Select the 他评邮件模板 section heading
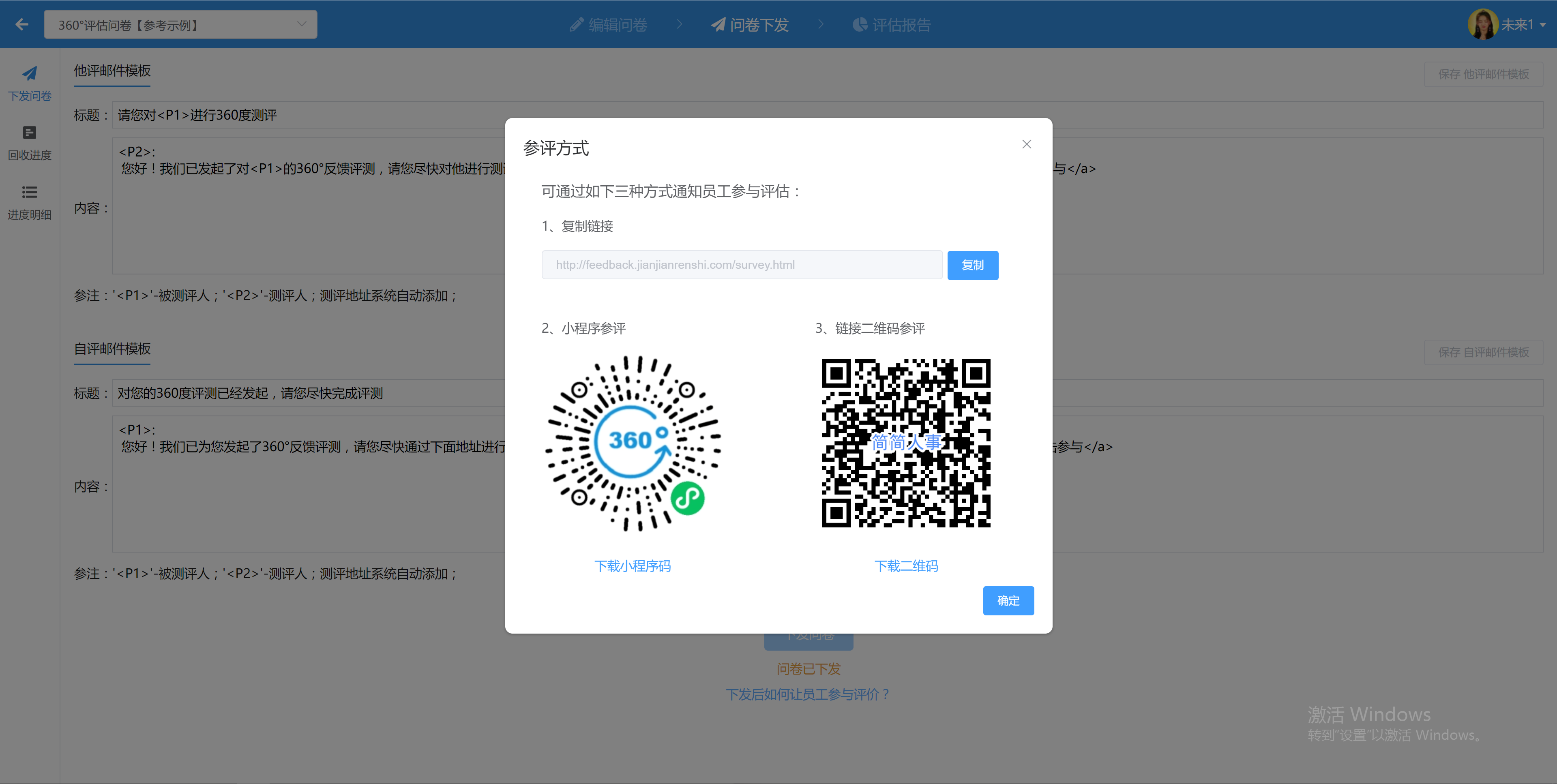The height and width of the screenshot is (784, 1557). (x=112, y=71)
